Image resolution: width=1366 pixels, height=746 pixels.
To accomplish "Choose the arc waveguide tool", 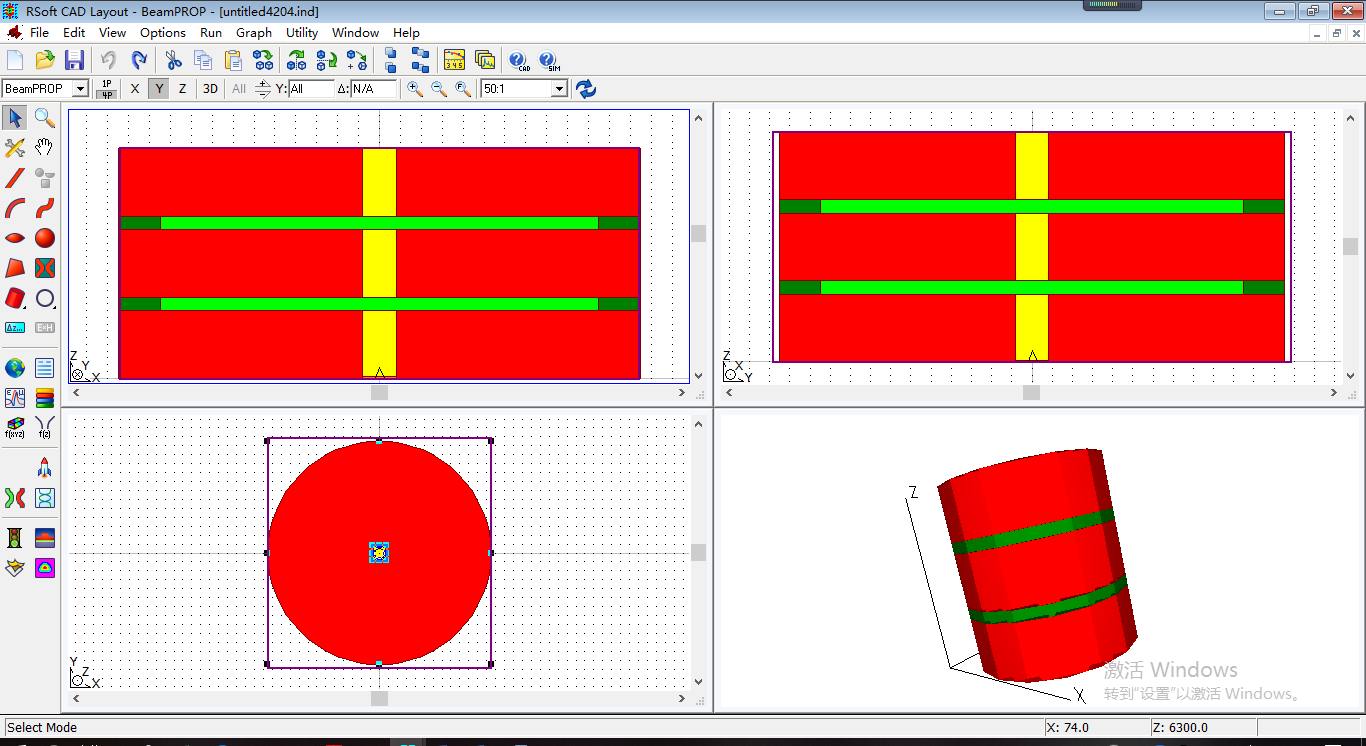I will coord(15,208).
